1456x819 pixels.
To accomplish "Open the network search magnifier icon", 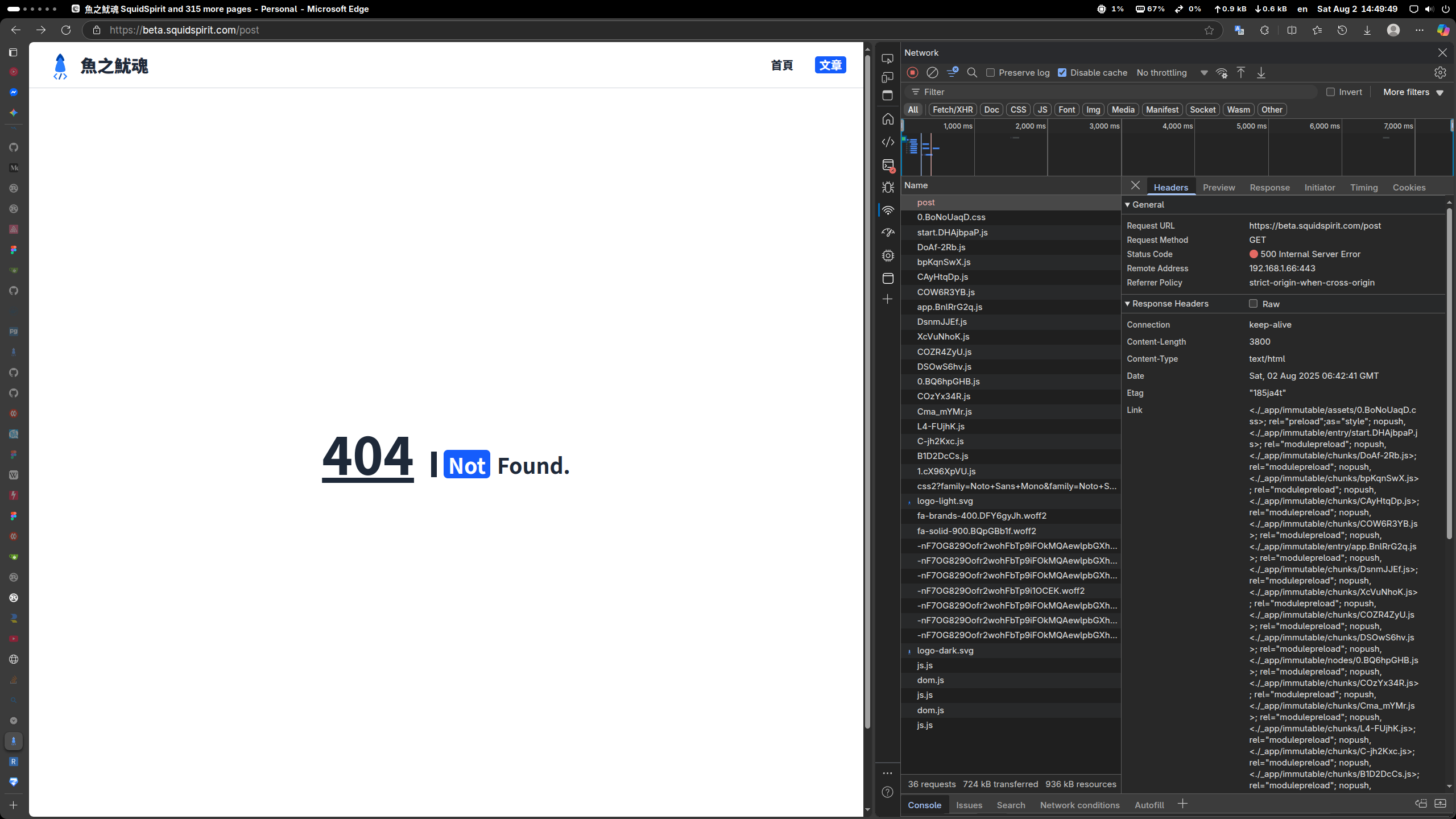I will (972, 73).
